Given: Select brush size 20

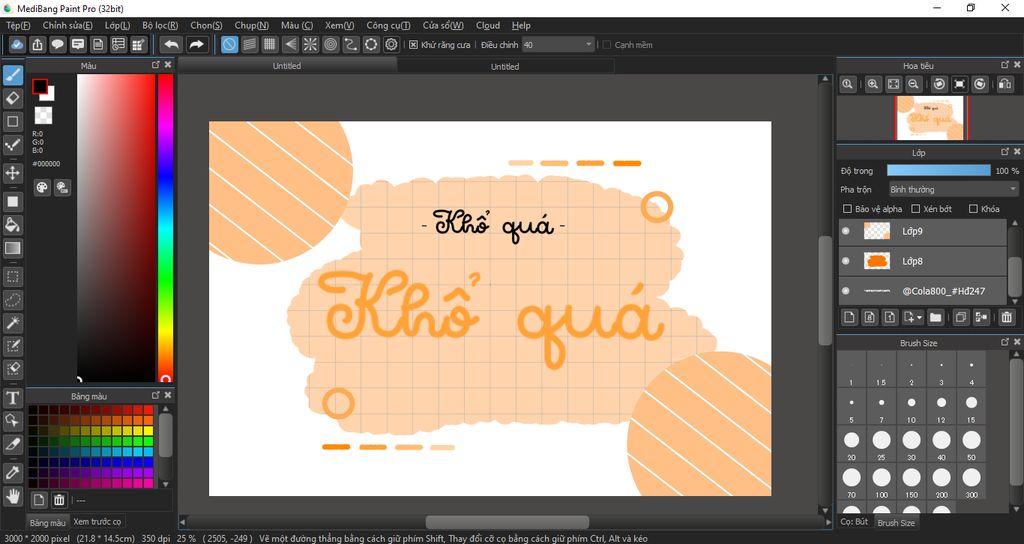Looking at the screenshot, I should pos(852,443).
